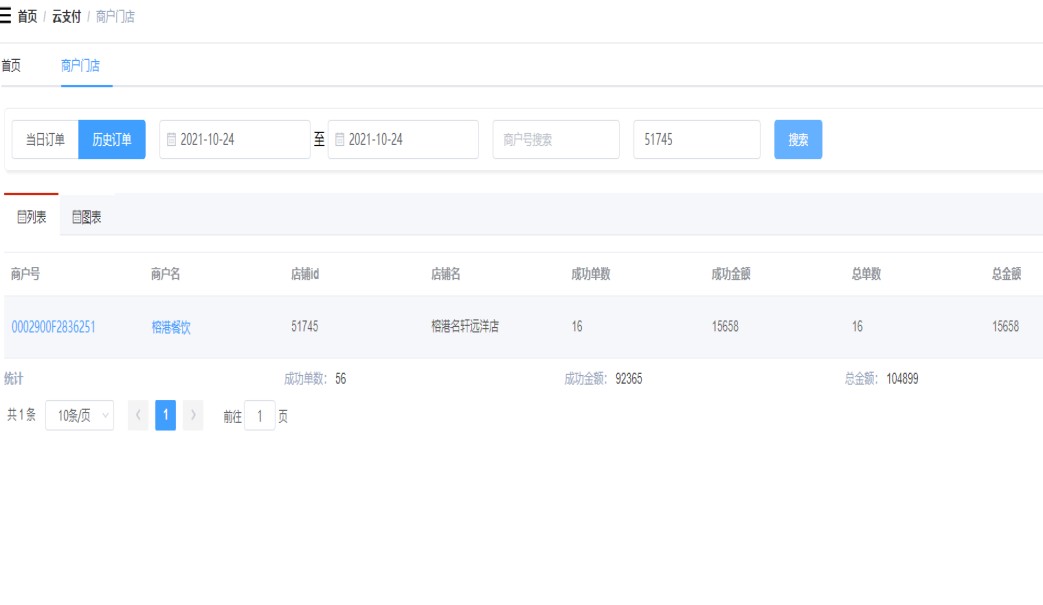The image size is (1043, 605).
Task: Switch to 首页 tab
Action: coord(11,66)
